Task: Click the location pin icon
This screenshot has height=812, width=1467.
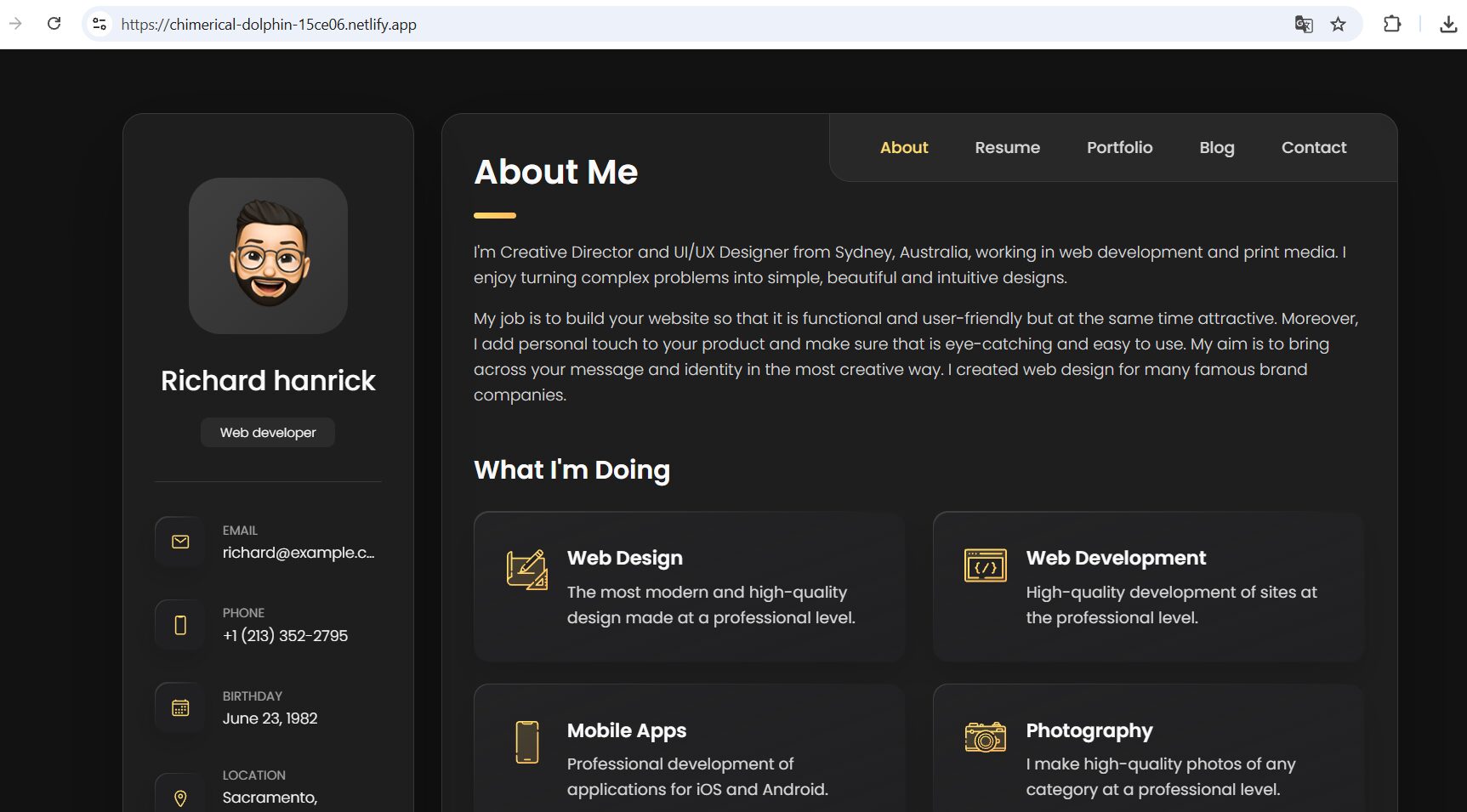Action: point(180,798)
